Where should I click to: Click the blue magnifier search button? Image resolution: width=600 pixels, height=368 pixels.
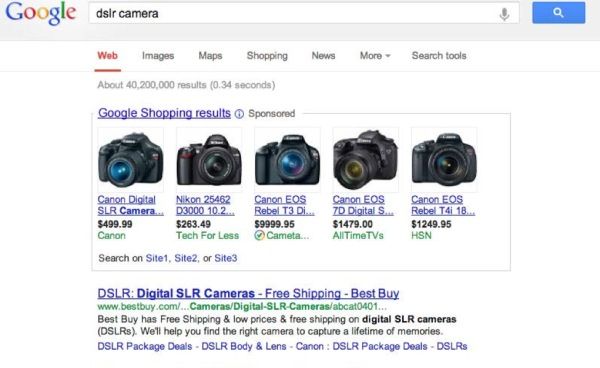[x=558, y=13]
